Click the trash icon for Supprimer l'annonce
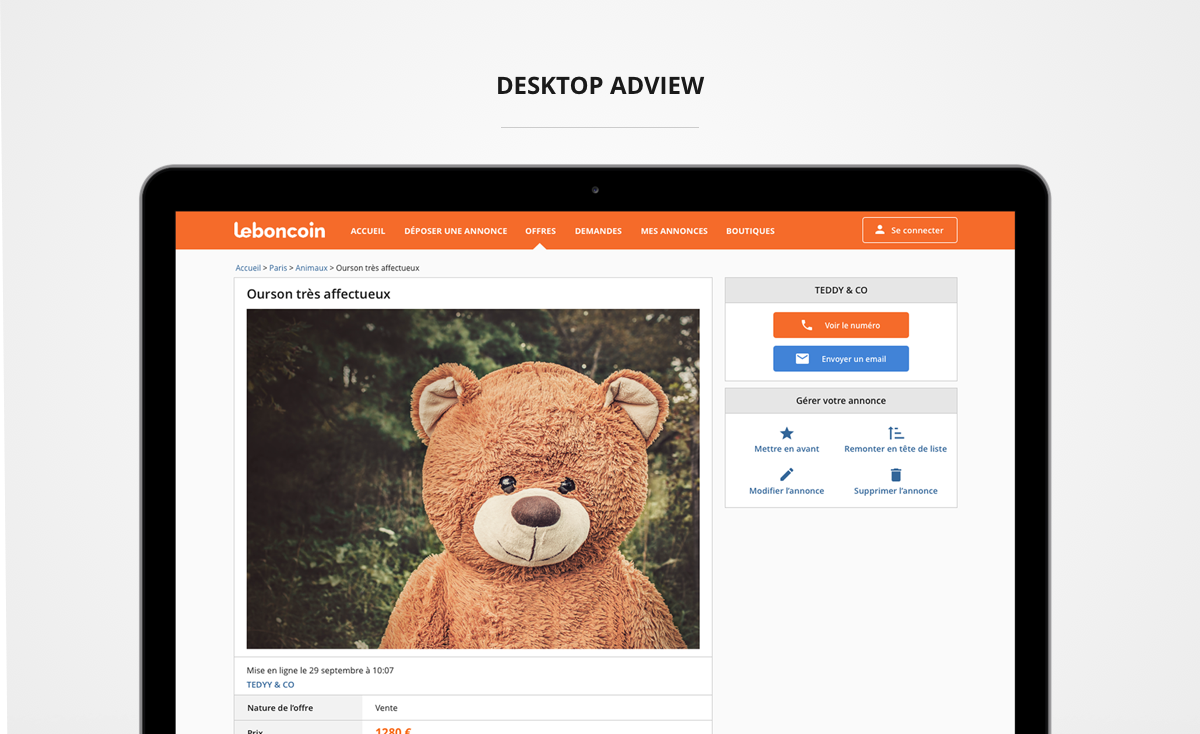This screenshot has height=734, width=1200. [x=896, y=475]
